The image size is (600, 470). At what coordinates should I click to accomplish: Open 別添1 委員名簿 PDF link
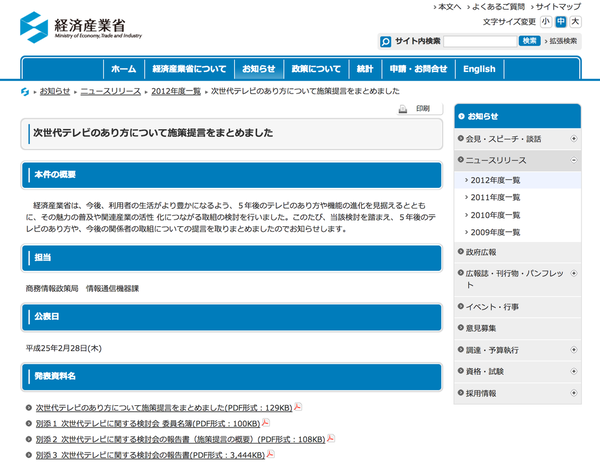[x=148, y=423]
